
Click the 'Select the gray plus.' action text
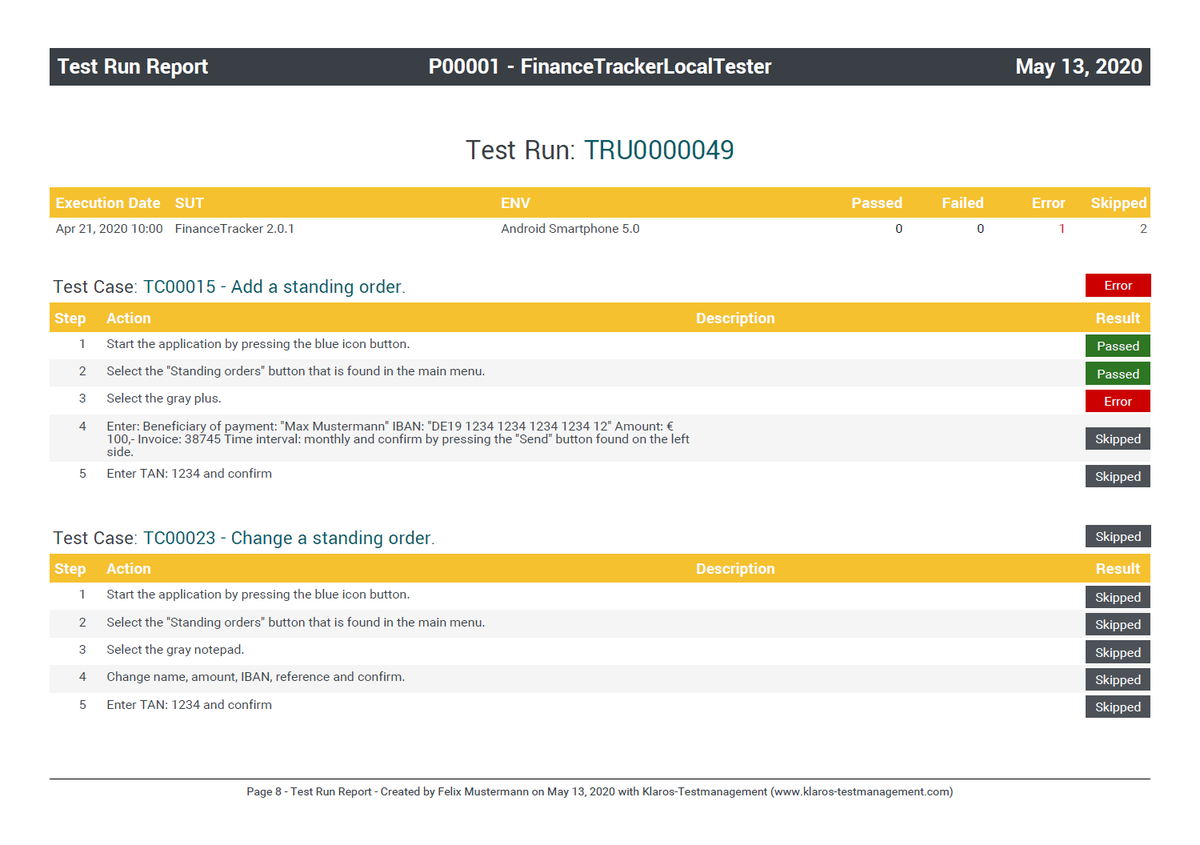(x=164, y=398)
